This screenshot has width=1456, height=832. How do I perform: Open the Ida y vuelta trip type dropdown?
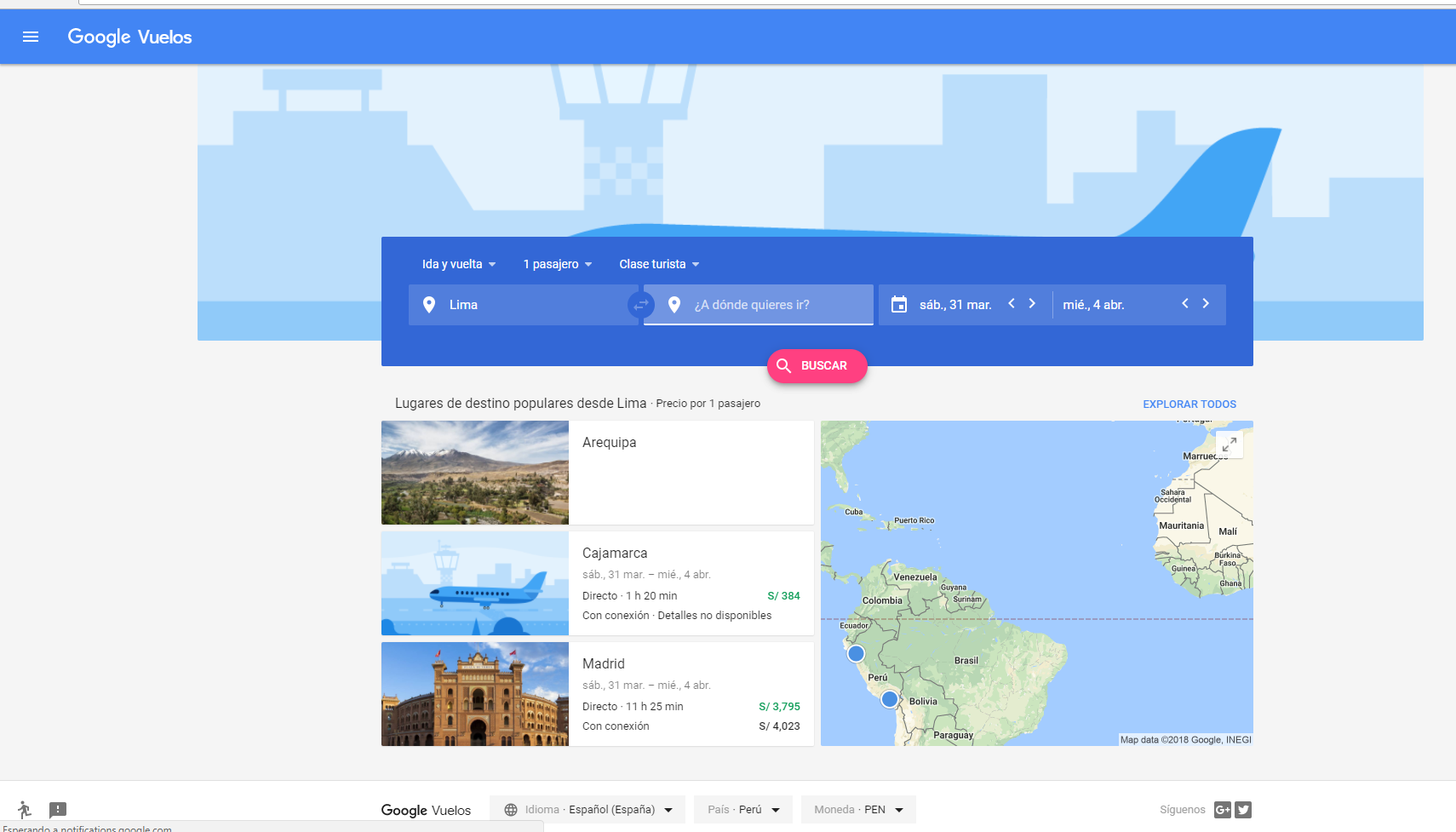(x=458, y=264)
